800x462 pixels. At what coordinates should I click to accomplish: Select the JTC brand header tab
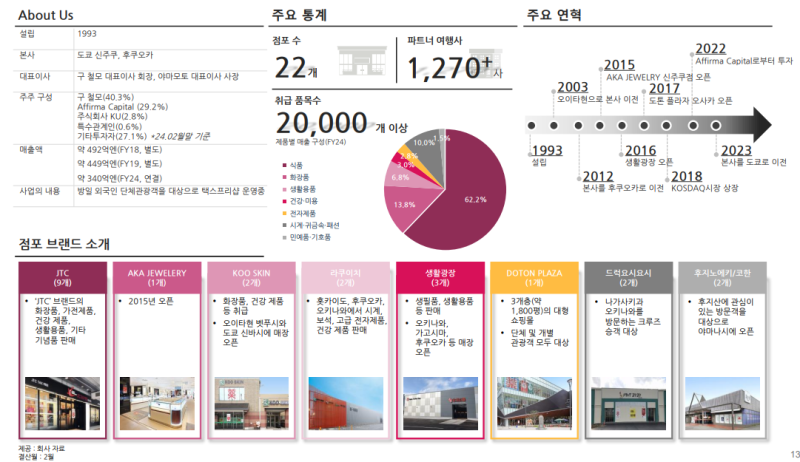coord(61,275)
